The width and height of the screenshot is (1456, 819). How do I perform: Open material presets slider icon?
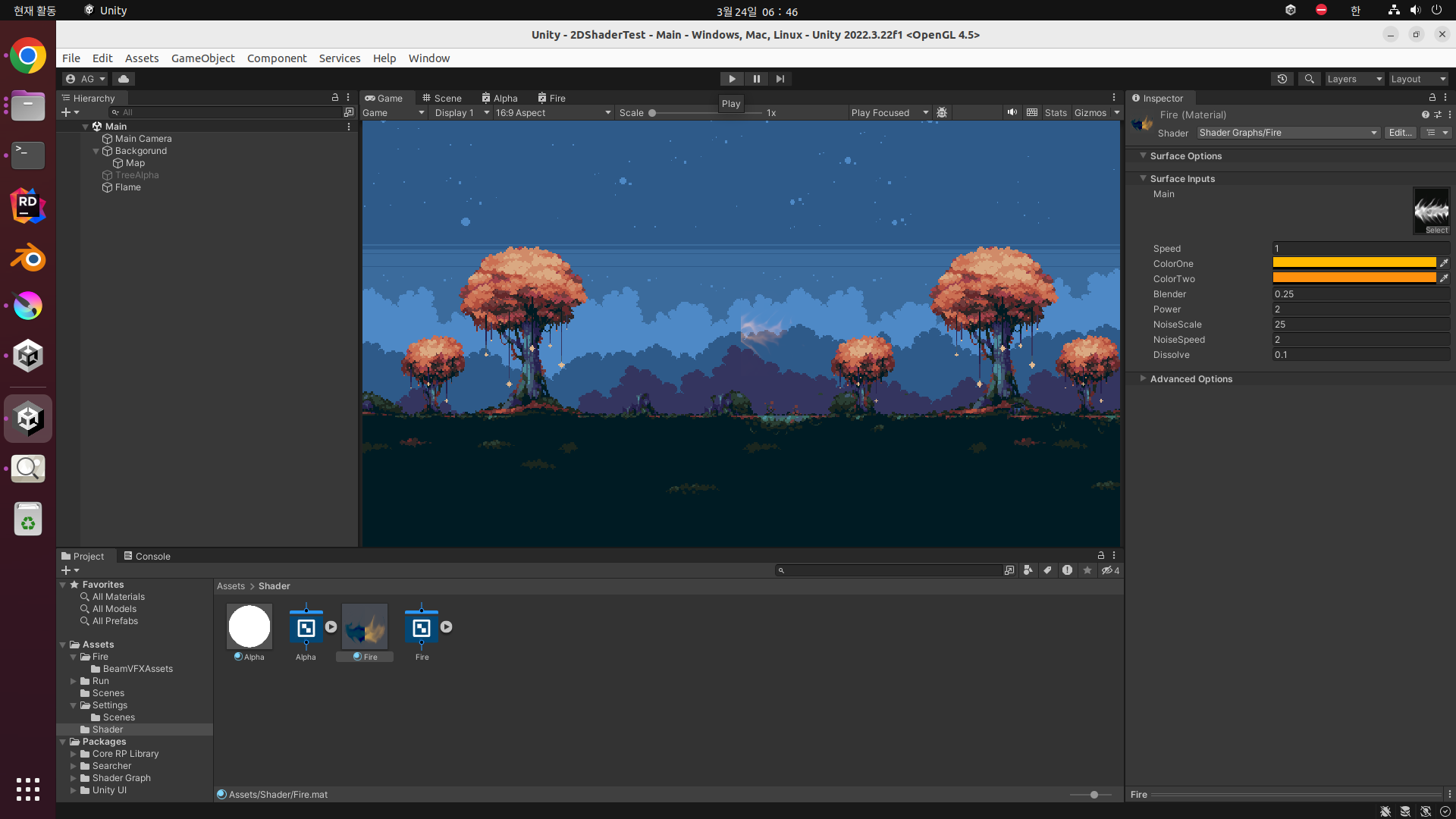pos(1438,115)
